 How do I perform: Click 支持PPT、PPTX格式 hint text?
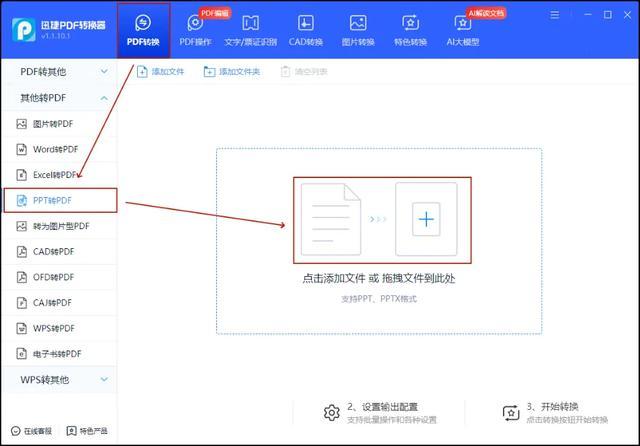[379, 299]
